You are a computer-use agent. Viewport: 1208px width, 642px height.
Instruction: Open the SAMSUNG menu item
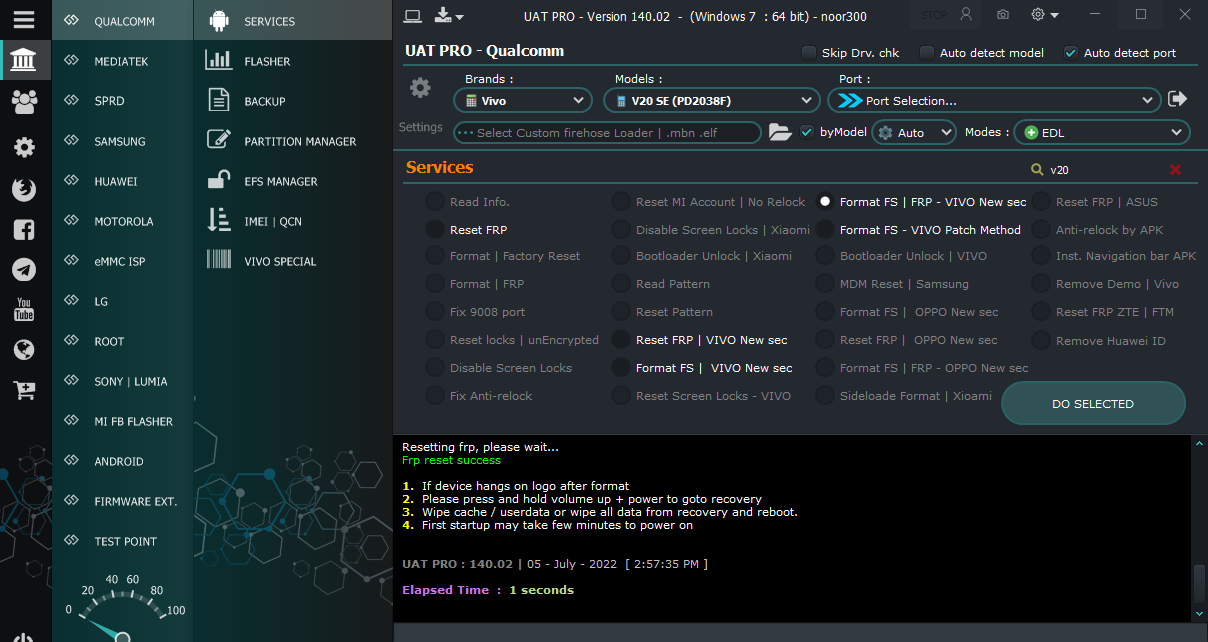(122, 141)
